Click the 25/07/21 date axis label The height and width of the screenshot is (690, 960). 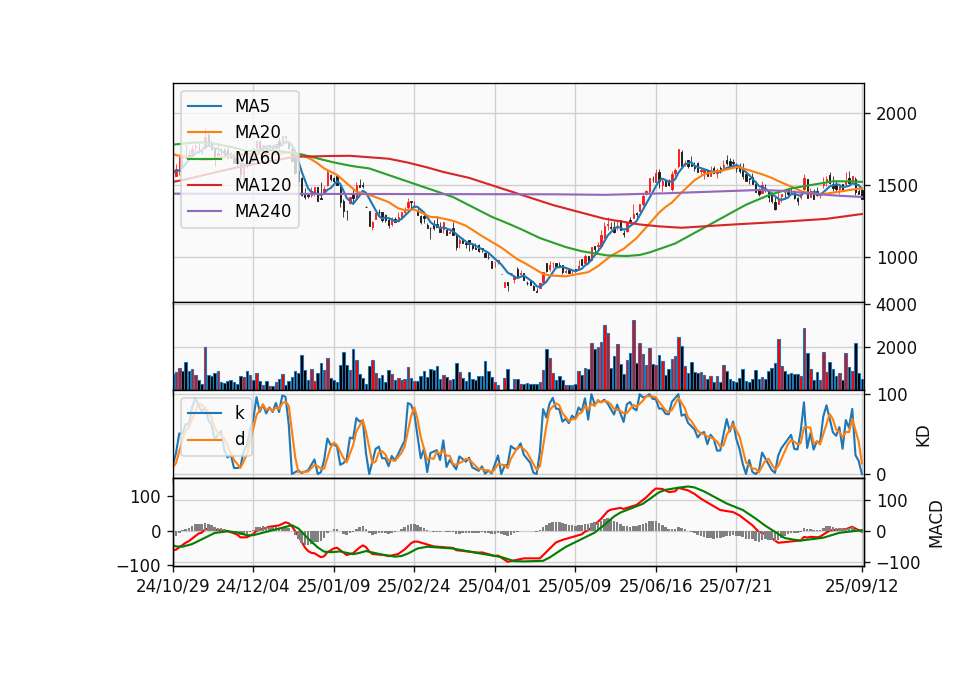pyautogui.click(x=735, y=586)
